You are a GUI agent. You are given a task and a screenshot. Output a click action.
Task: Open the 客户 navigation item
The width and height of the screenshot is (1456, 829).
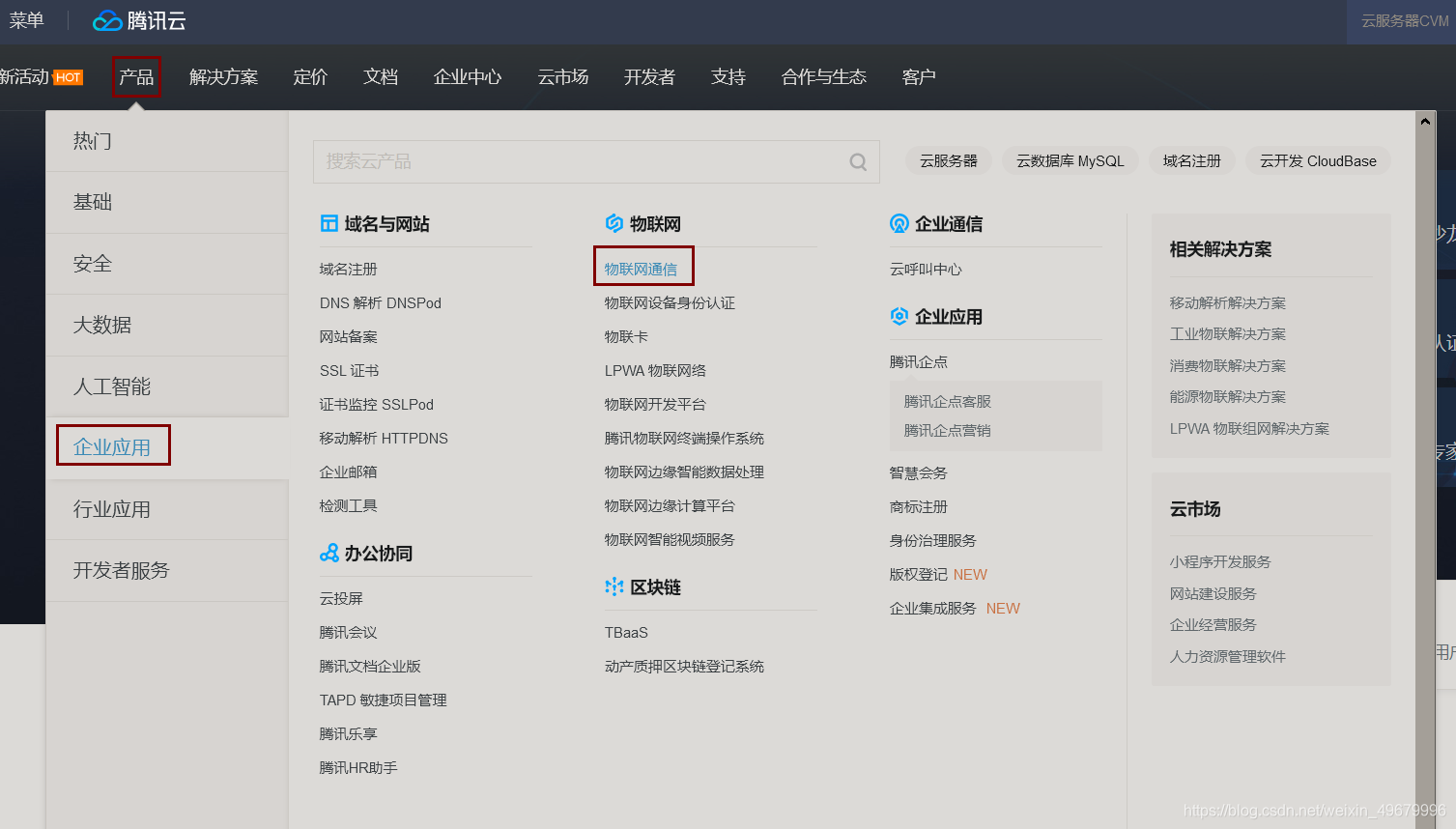click(919, 76)
